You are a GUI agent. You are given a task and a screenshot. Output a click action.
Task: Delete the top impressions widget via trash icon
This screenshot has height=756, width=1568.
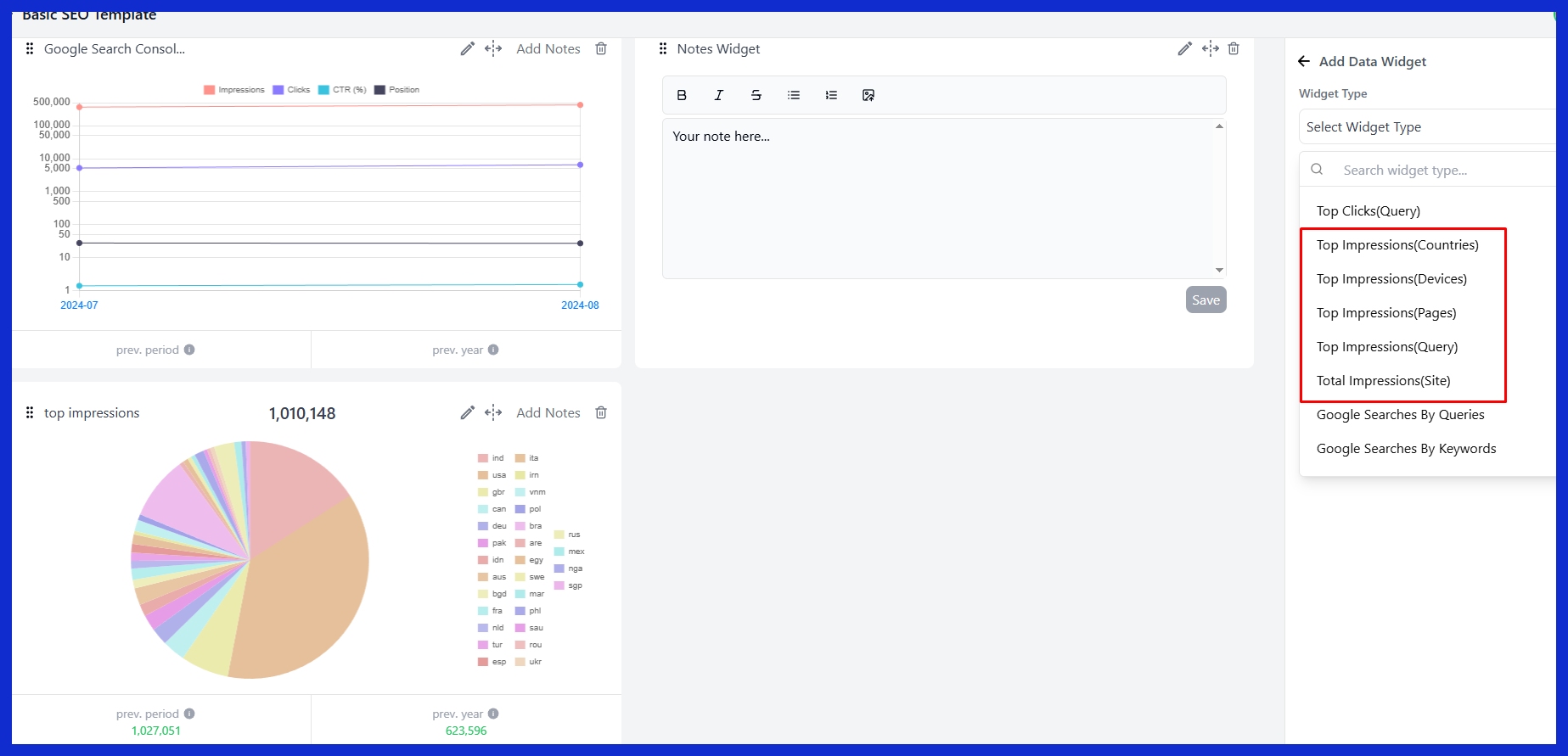tap(601, 412)
